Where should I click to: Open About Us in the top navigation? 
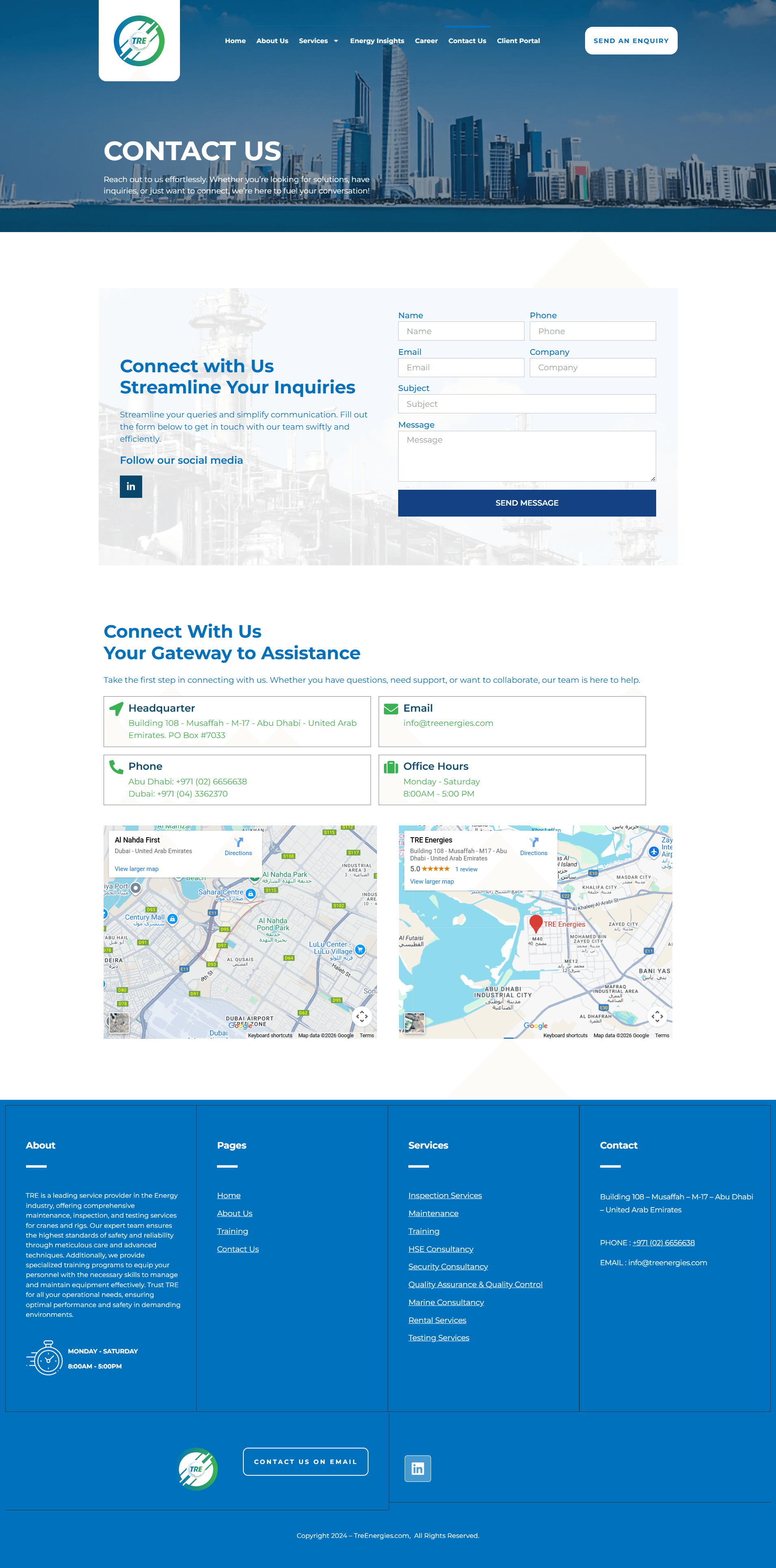click(x=272, y=41)
